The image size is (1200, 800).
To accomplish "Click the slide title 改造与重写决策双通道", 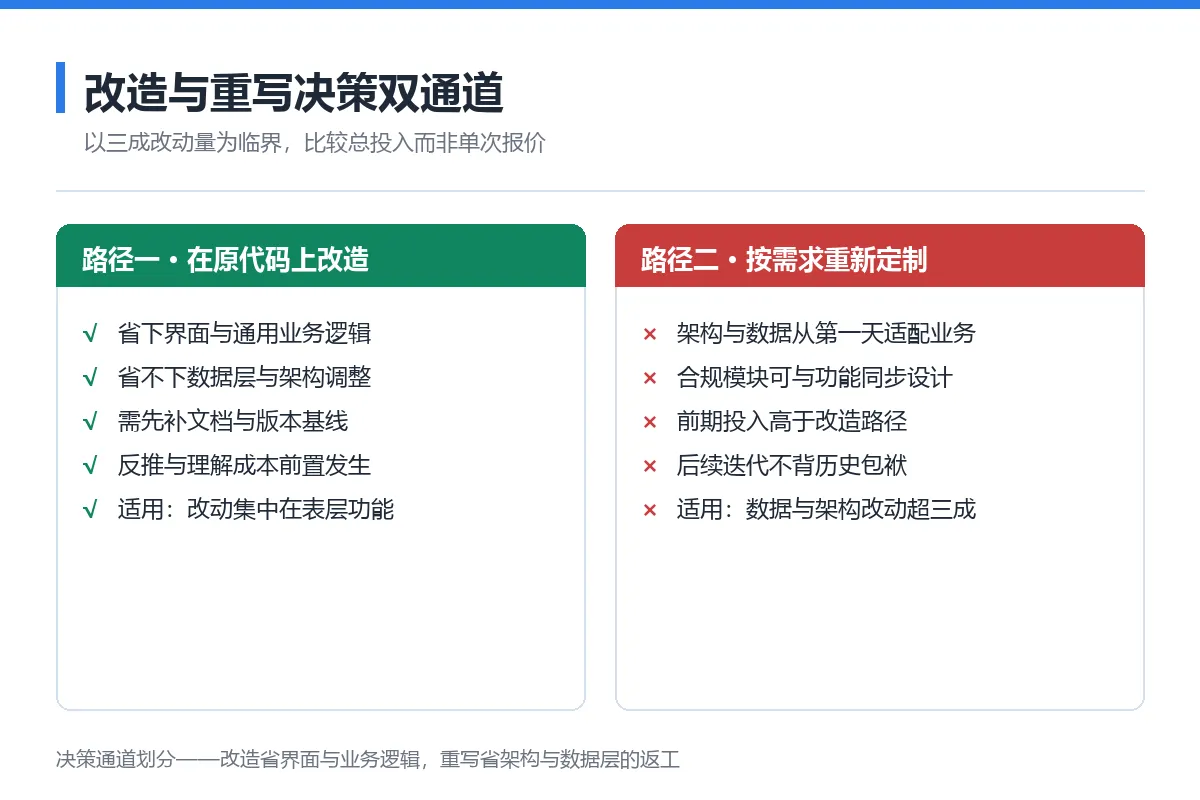I will tap(293, 93).
